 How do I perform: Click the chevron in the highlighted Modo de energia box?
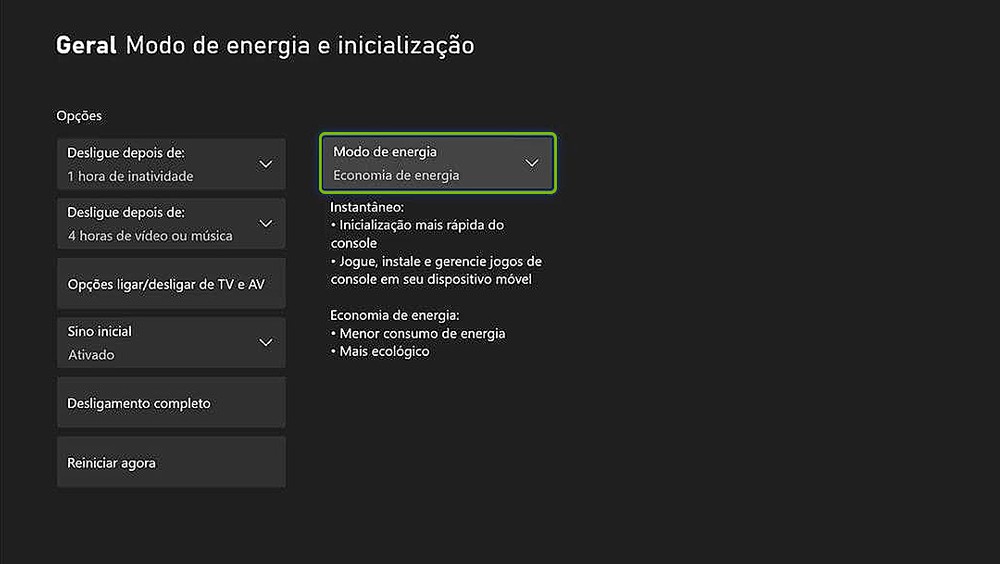coord(532,163)
